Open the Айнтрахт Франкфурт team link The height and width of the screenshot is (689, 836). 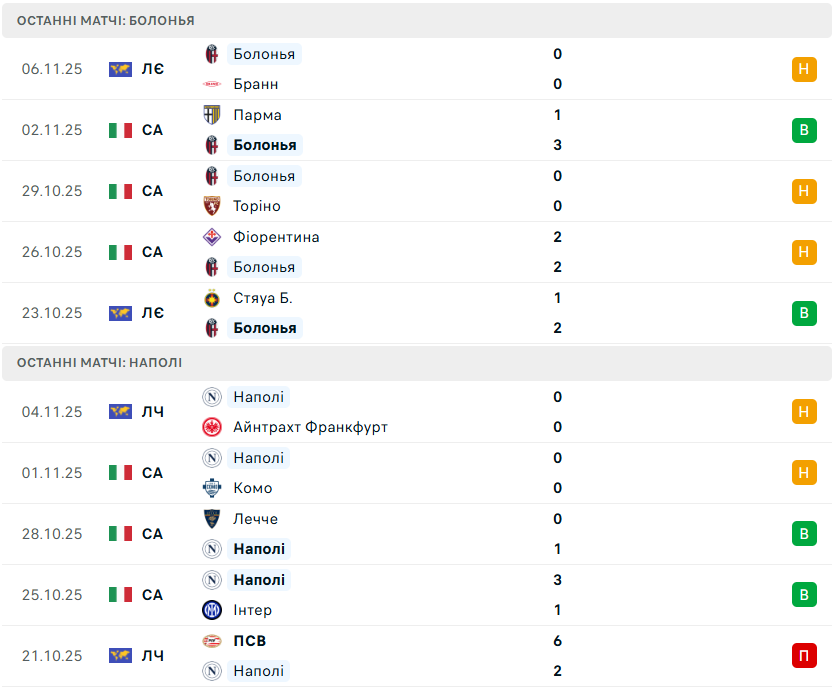(310, 427)
